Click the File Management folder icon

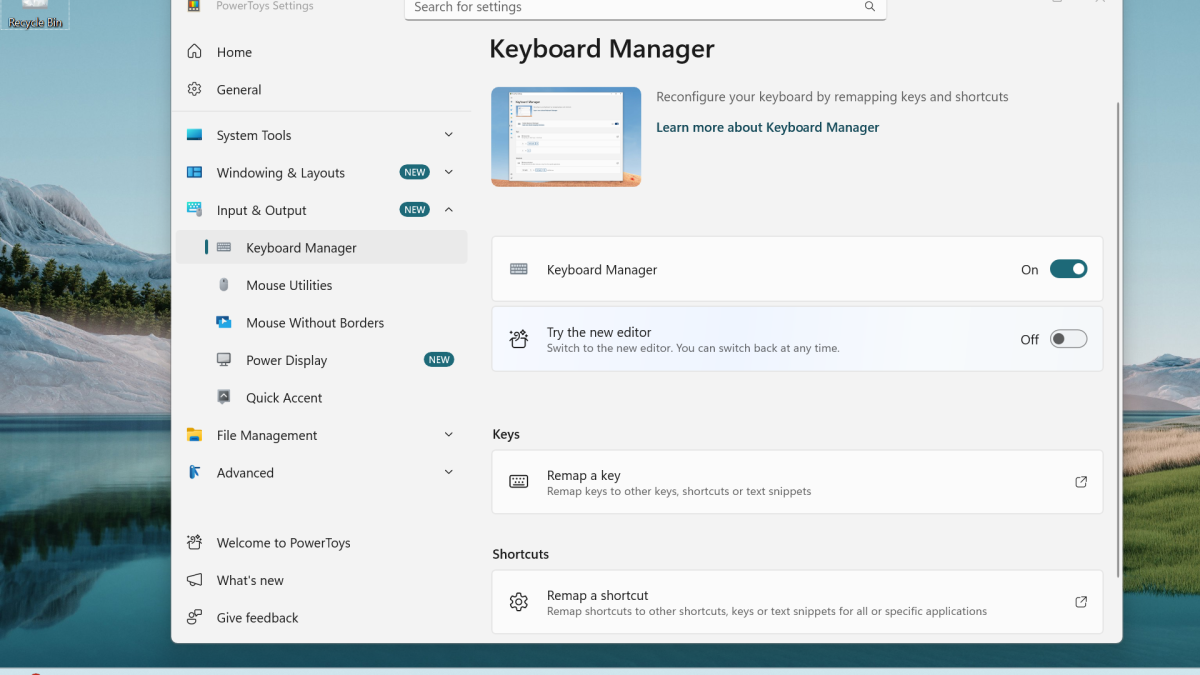coord(194,435)
